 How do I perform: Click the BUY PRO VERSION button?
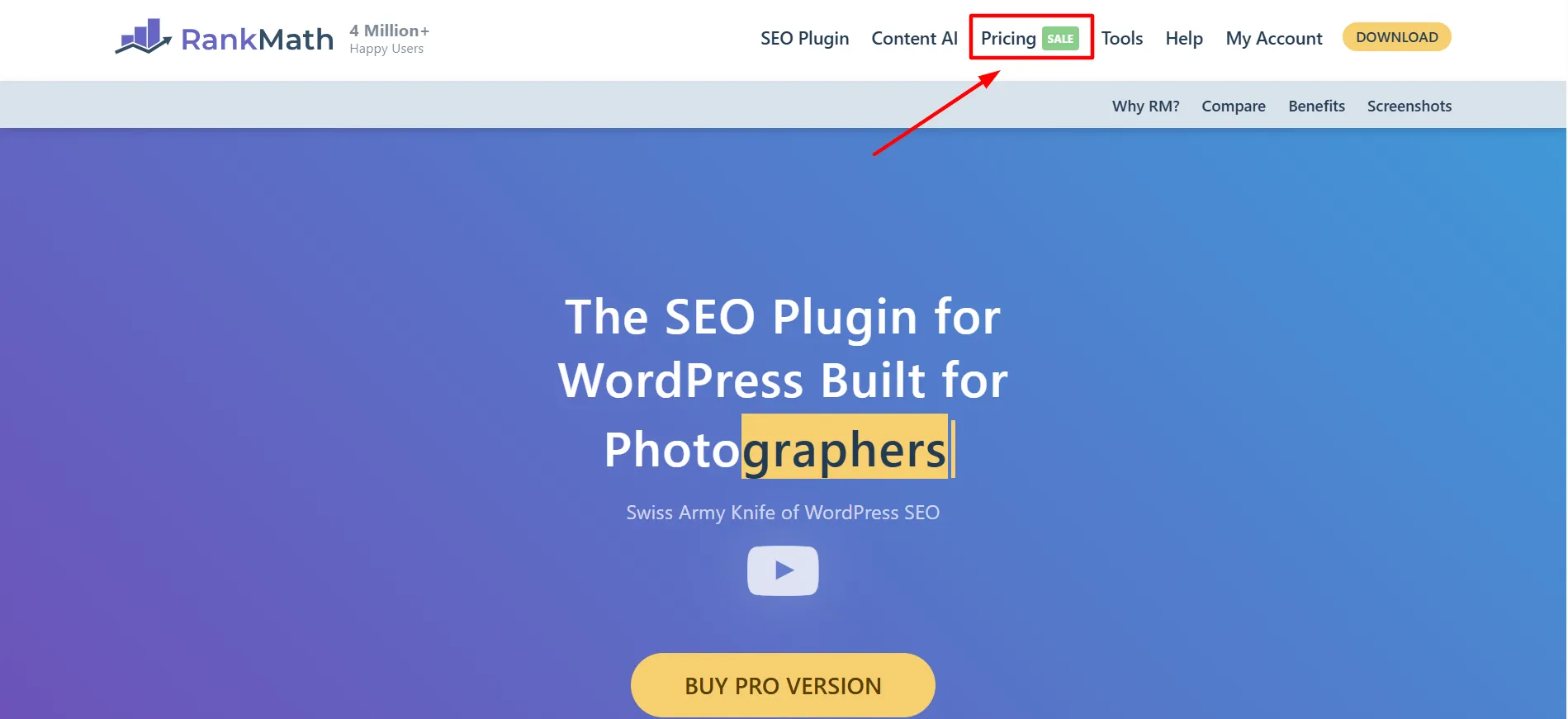click(x=783, y=685)
